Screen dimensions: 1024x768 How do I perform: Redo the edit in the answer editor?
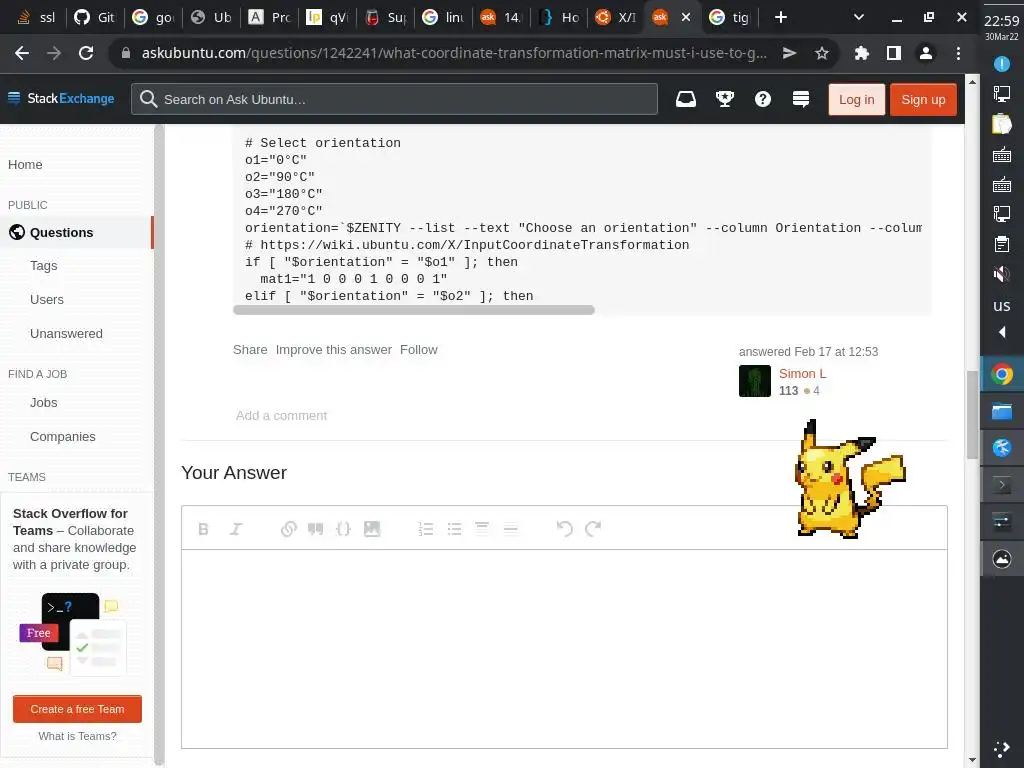coord(593,528)
